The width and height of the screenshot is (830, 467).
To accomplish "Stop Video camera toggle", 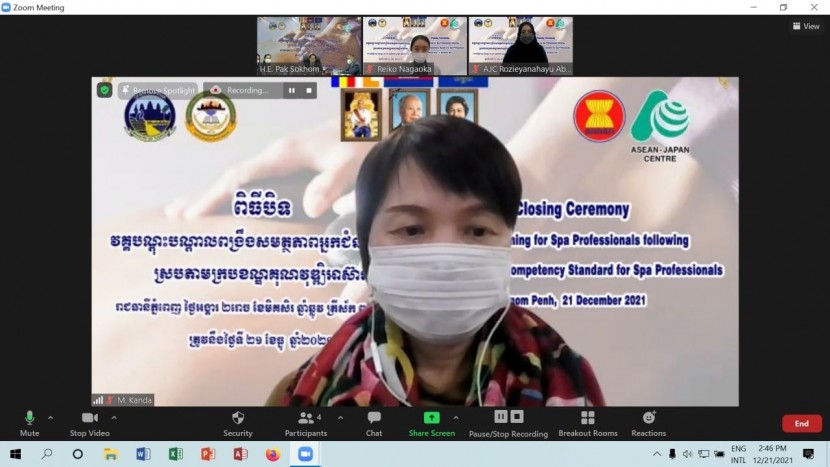I will [x=90, y=418].
